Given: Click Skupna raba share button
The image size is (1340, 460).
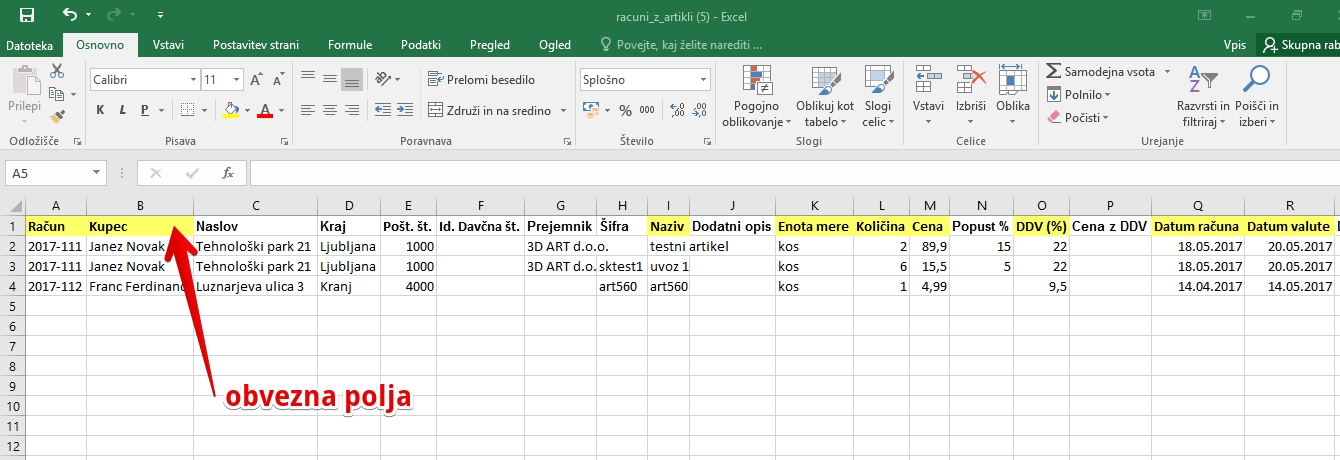Looking at the screenshot, I should 1299,45.
